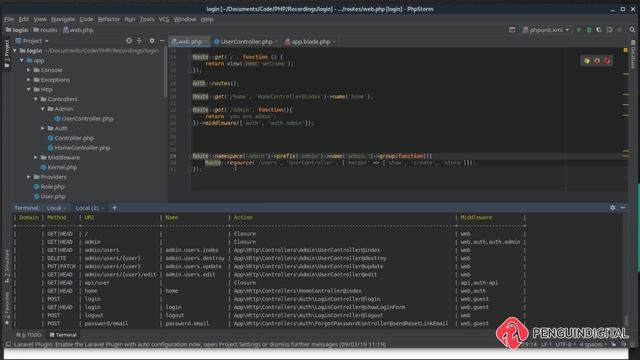Click the Laravel Plugin notification in the status bar

pos(200,344)
